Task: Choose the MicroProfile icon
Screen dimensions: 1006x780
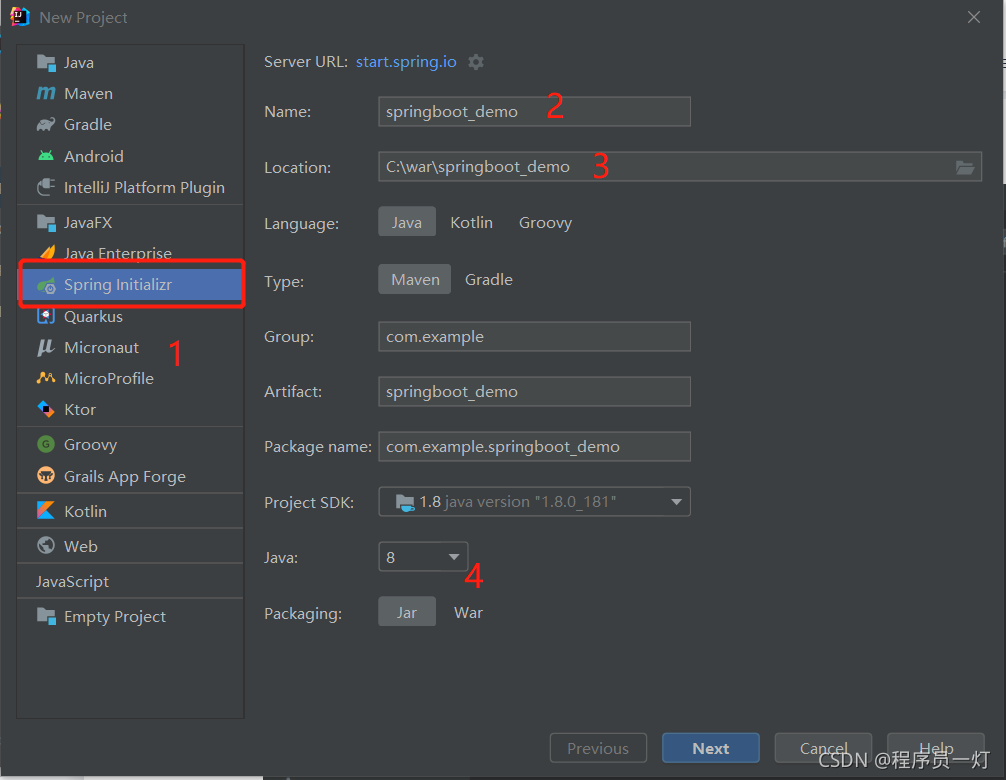Action: point(46,378)
